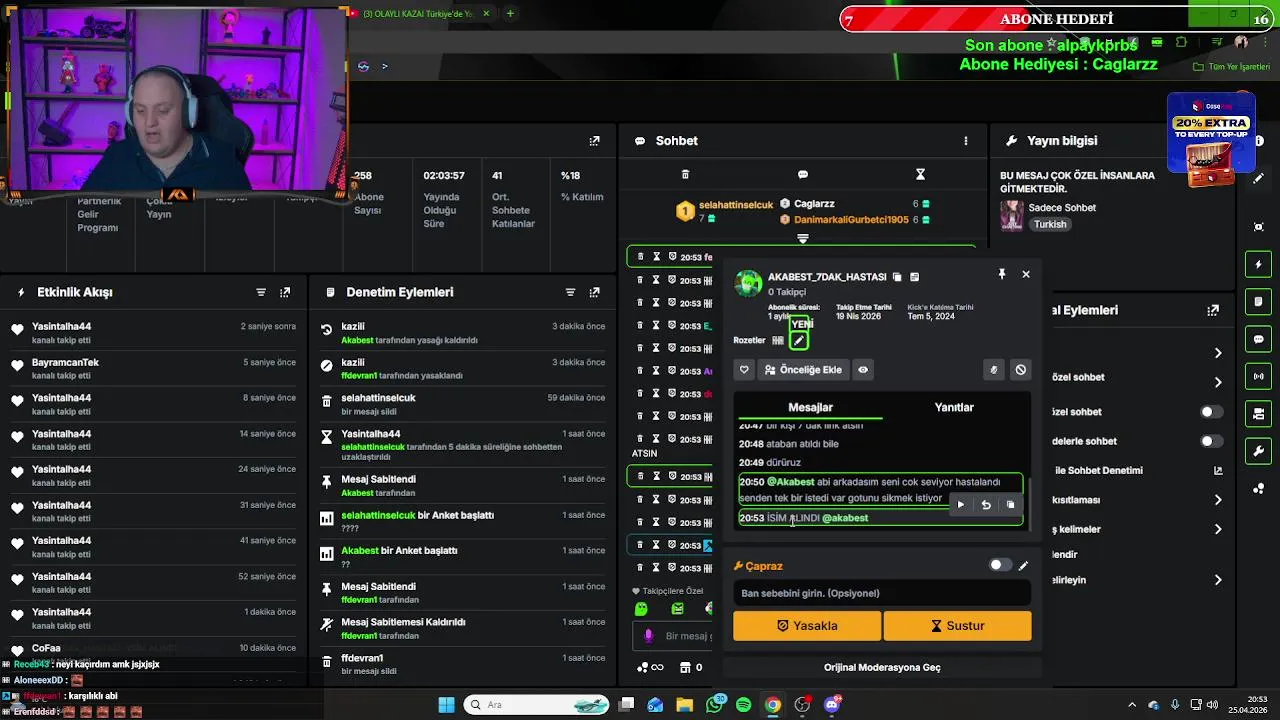Click the block circle icon in the user card
This screenshot has width=1280, height=720.
coord(1020,370)
